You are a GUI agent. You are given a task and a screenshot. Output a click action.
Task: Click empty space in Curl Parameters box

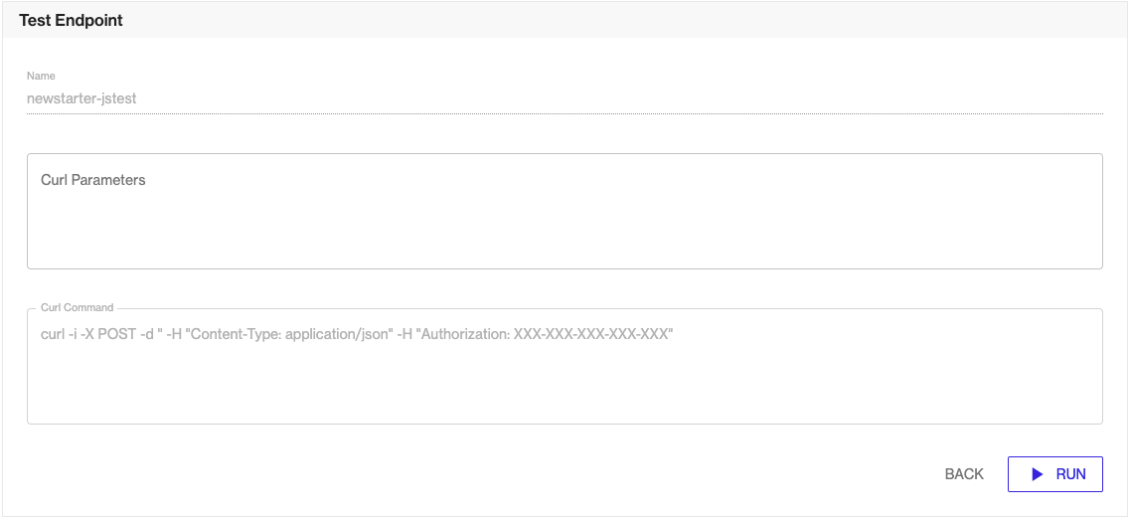tap(565, 231)
